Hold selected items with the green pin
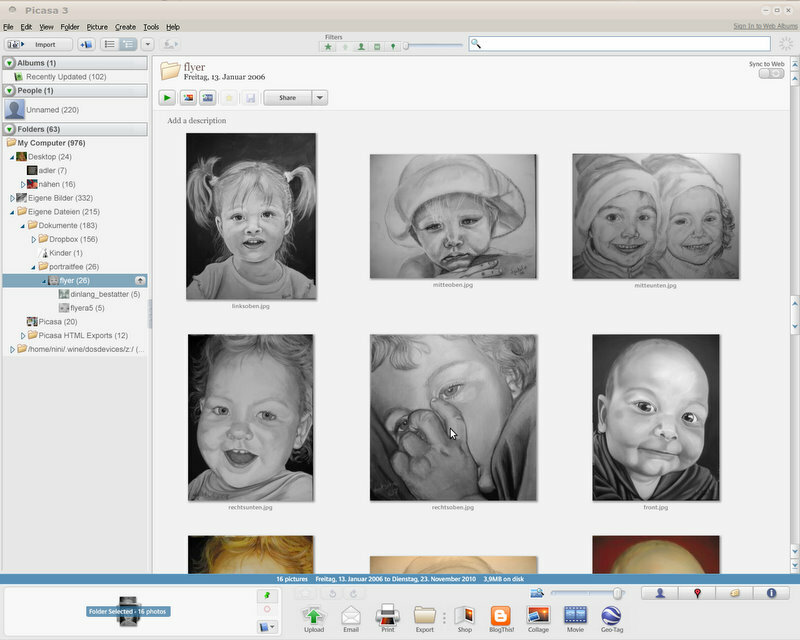Viewport: 800px width, 640px height. tap(267, 595)
